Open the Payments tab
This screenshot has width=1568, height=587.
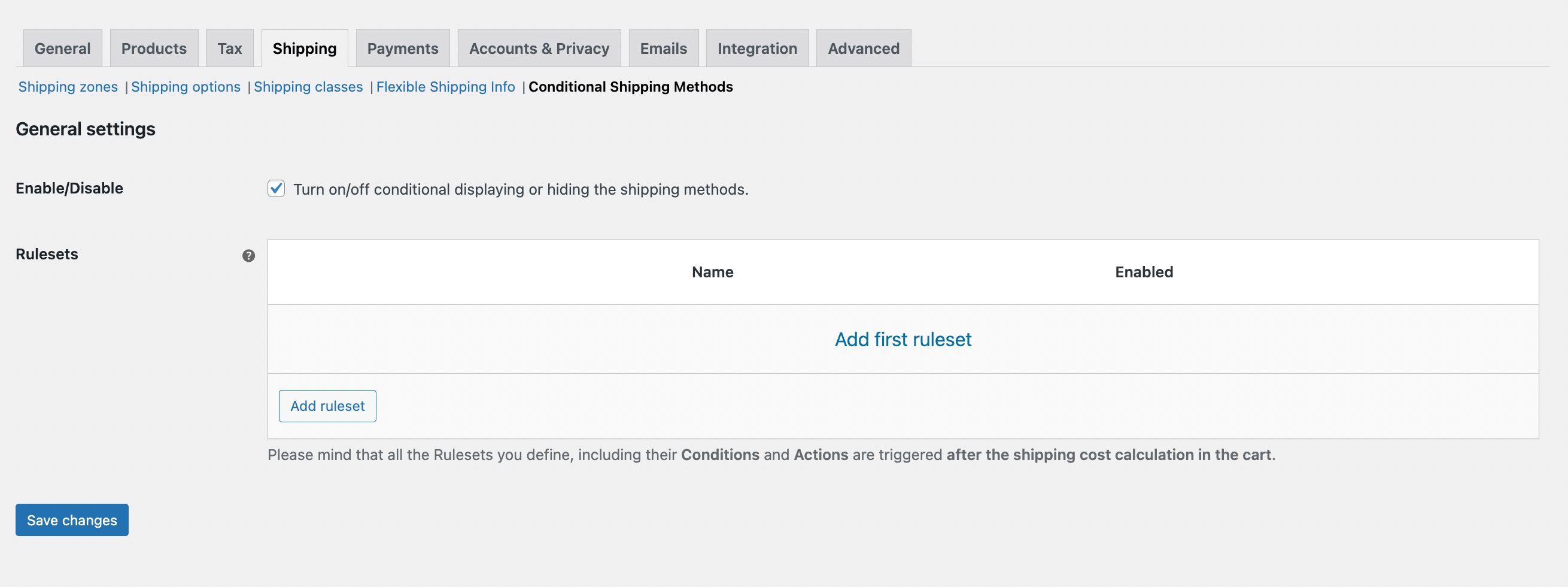pyautogui.click(x=402, y=48)
